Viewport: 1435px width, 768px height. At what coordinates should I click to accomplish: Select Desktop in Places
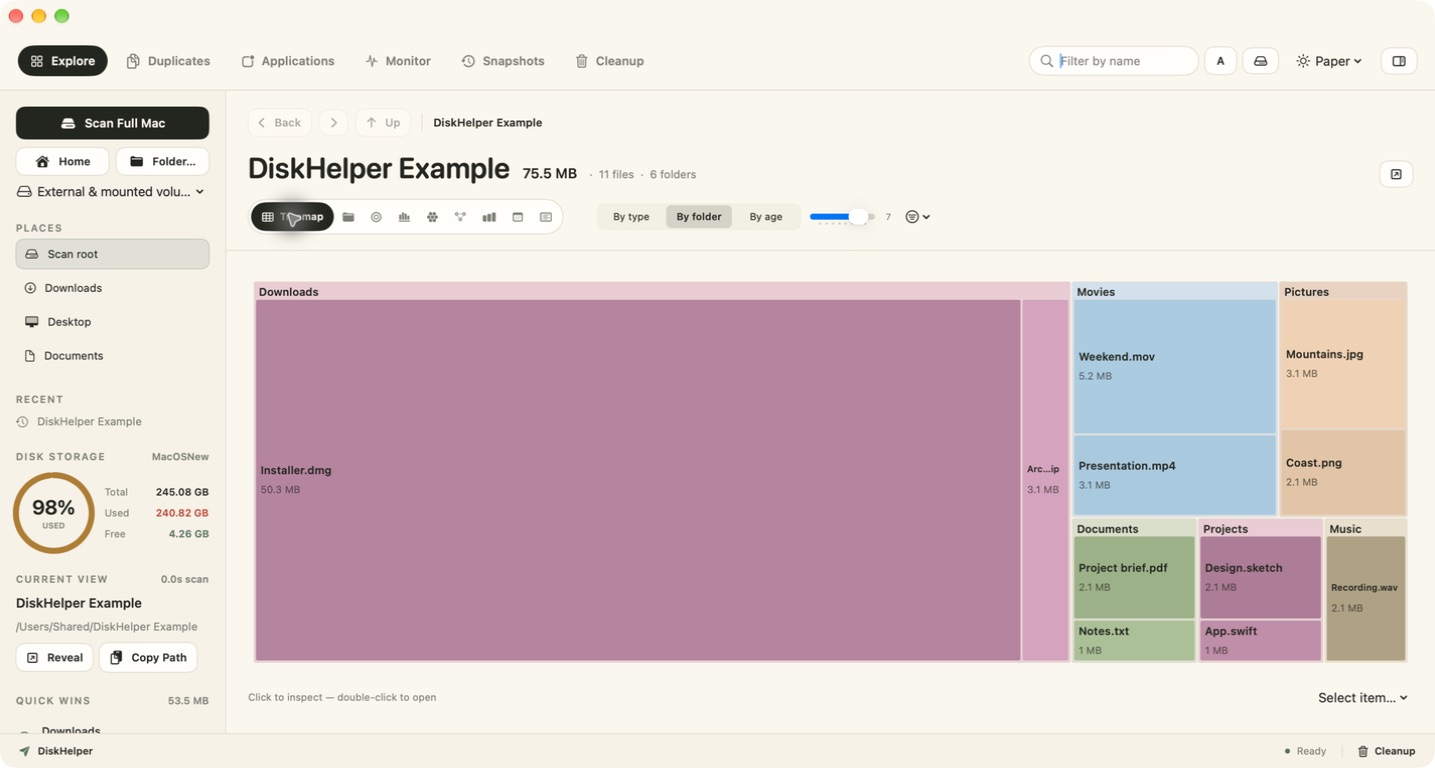113,322
